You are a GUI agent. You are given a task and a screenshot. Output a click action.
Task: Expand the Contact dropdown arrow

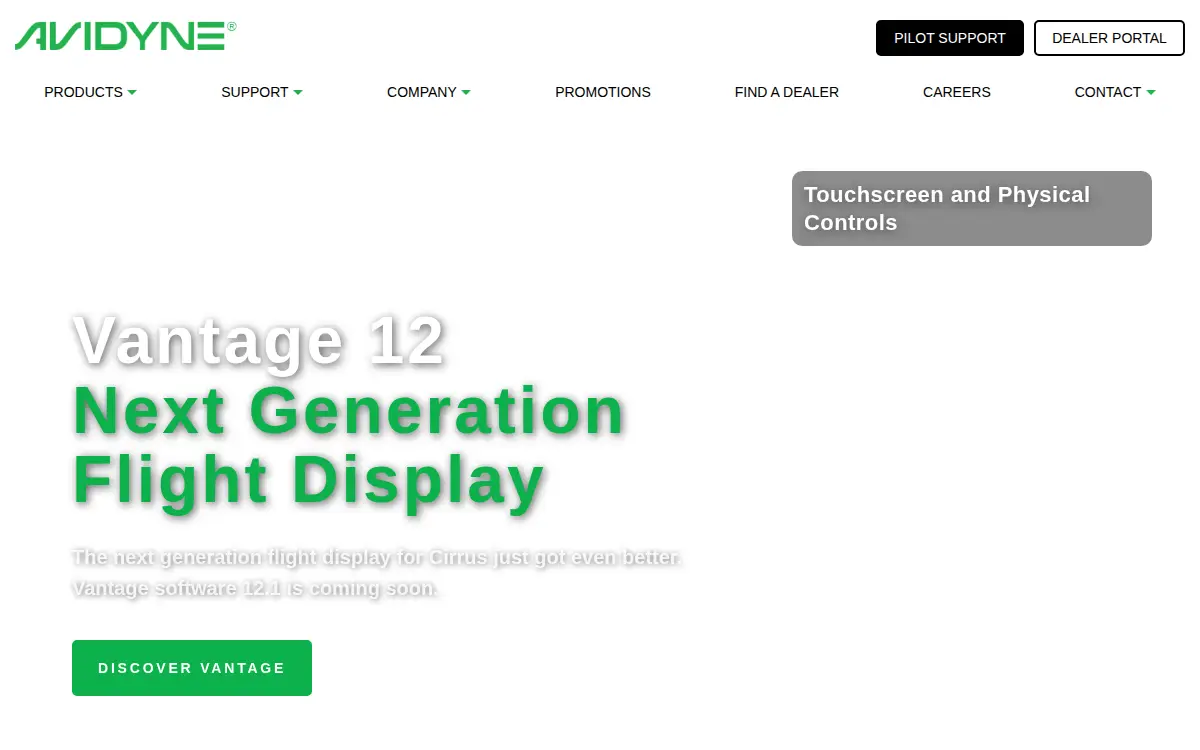coord(1151,93)
